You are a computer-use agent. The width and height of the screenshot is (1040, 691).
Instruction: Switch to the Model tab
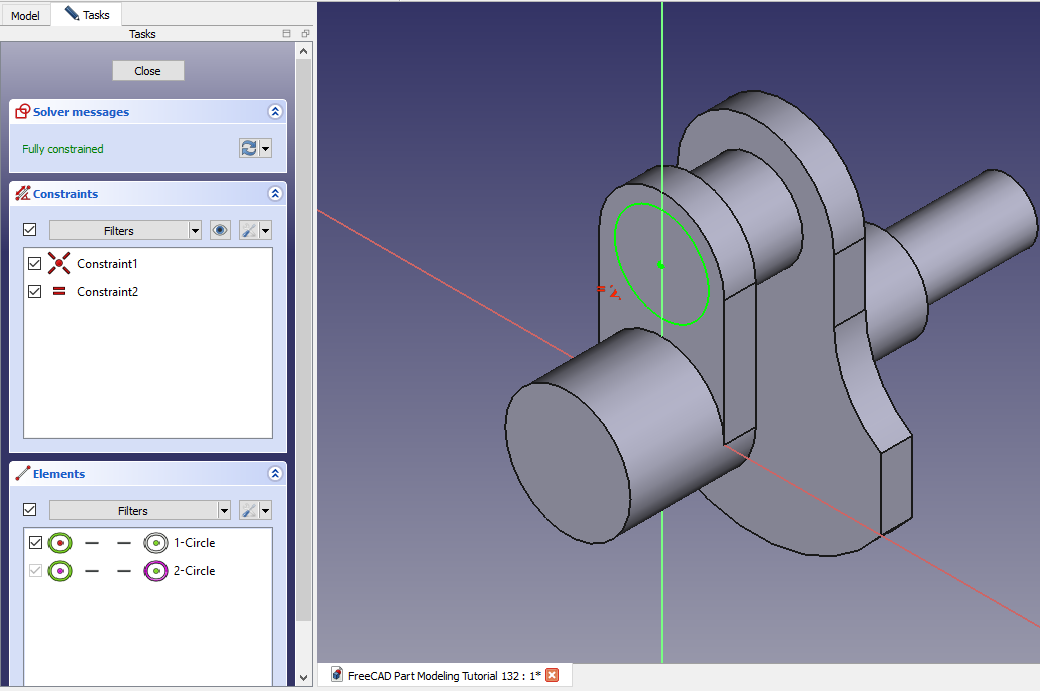[25, 15]
